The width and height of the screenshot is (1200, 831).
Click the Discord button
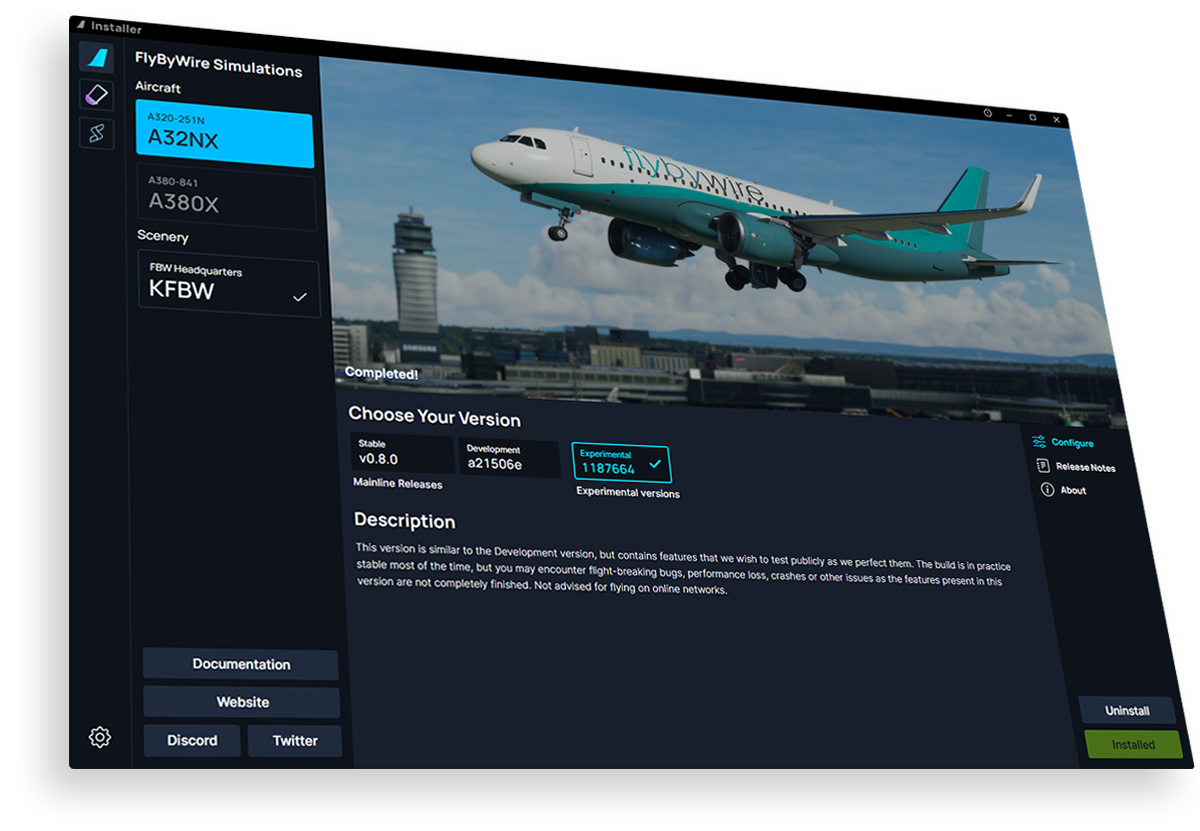[x=192, y=741]
